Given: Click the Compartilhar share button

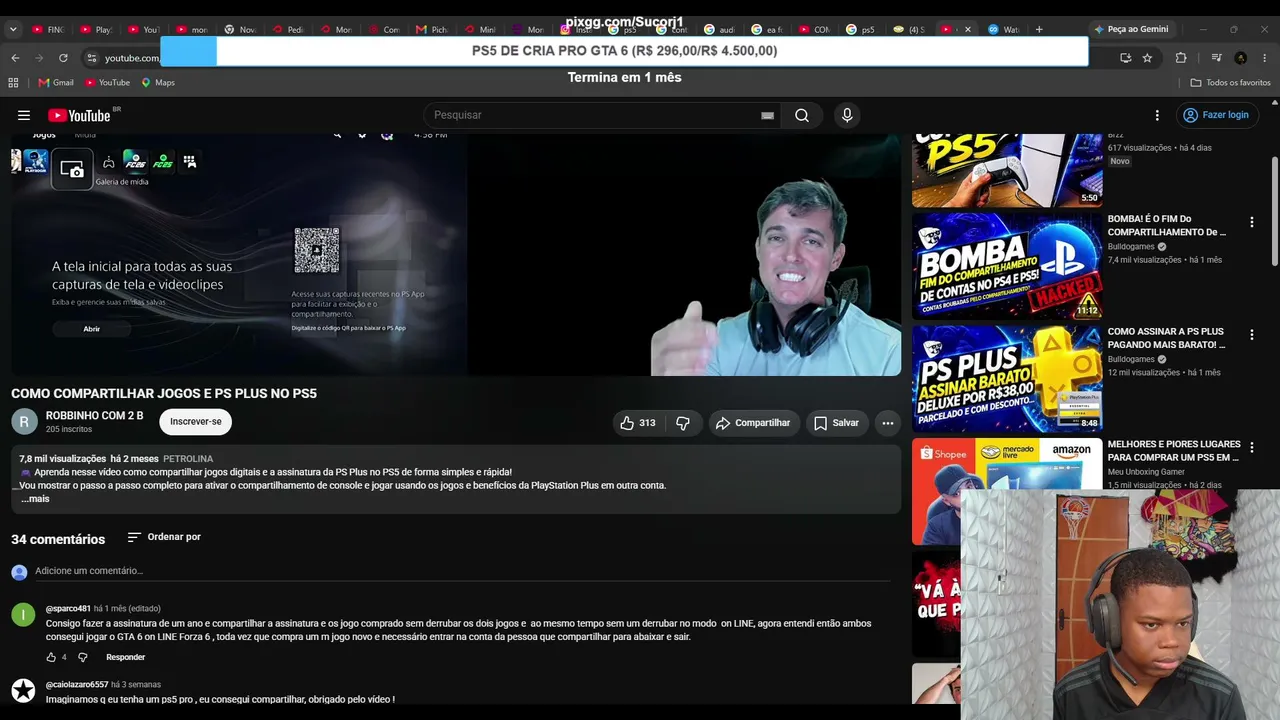Looking at the screenshot, I should [x=754, y=423].
